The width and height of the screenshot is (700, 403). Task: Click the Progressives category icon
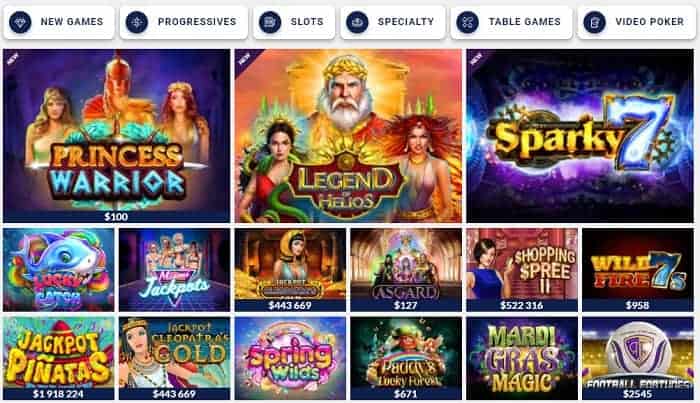[137, 22]
